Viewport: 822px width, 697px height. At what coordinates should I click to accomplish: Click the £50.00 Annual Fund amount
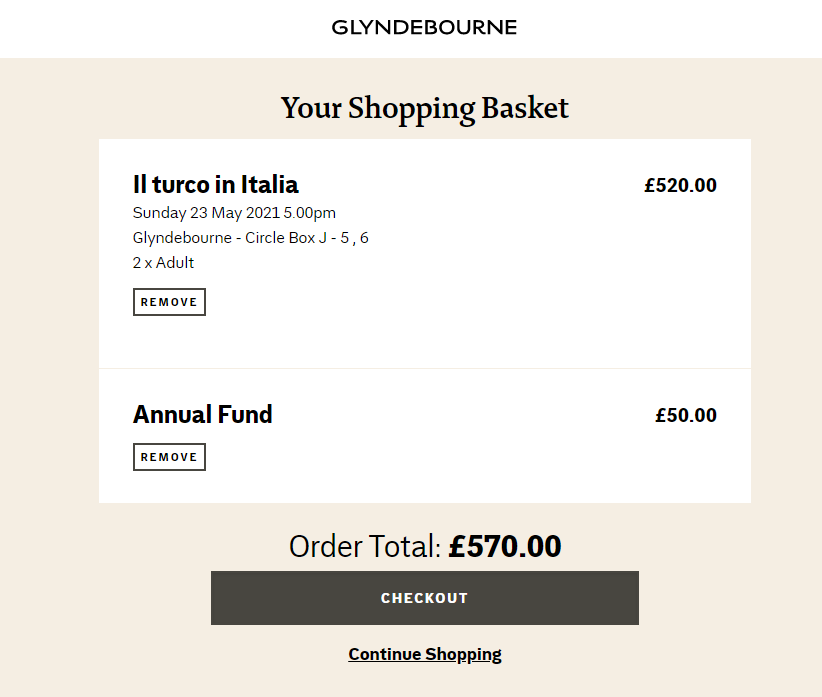click(x=686, y=415)
